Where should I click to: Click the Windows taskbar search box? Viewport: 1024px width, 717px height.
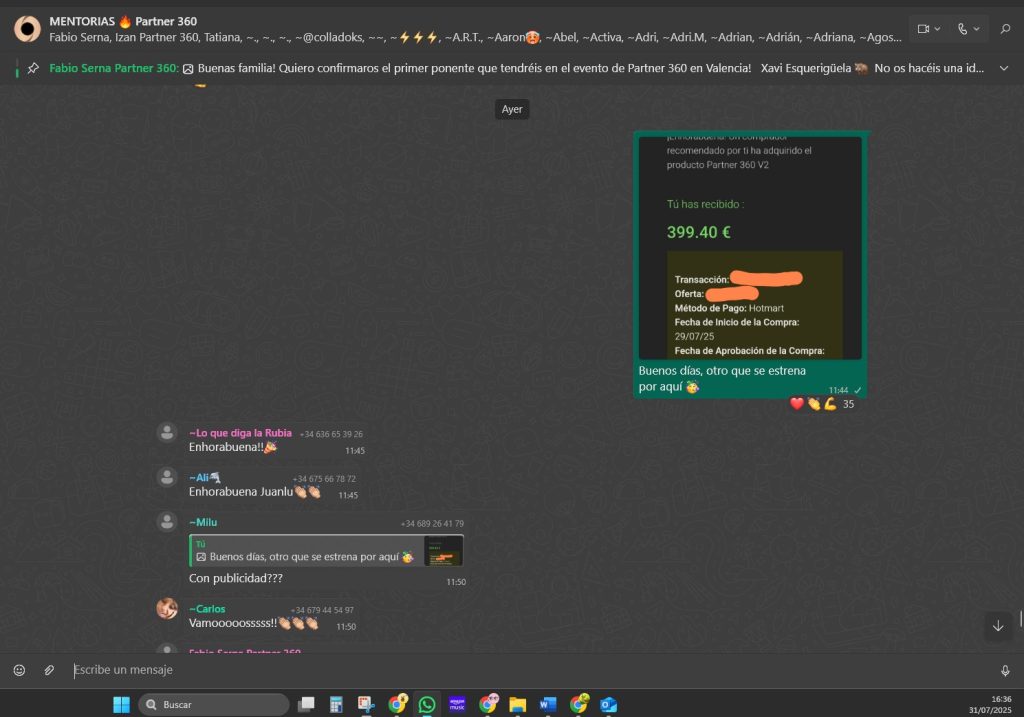pyautogui.click(x=213, y=705)
